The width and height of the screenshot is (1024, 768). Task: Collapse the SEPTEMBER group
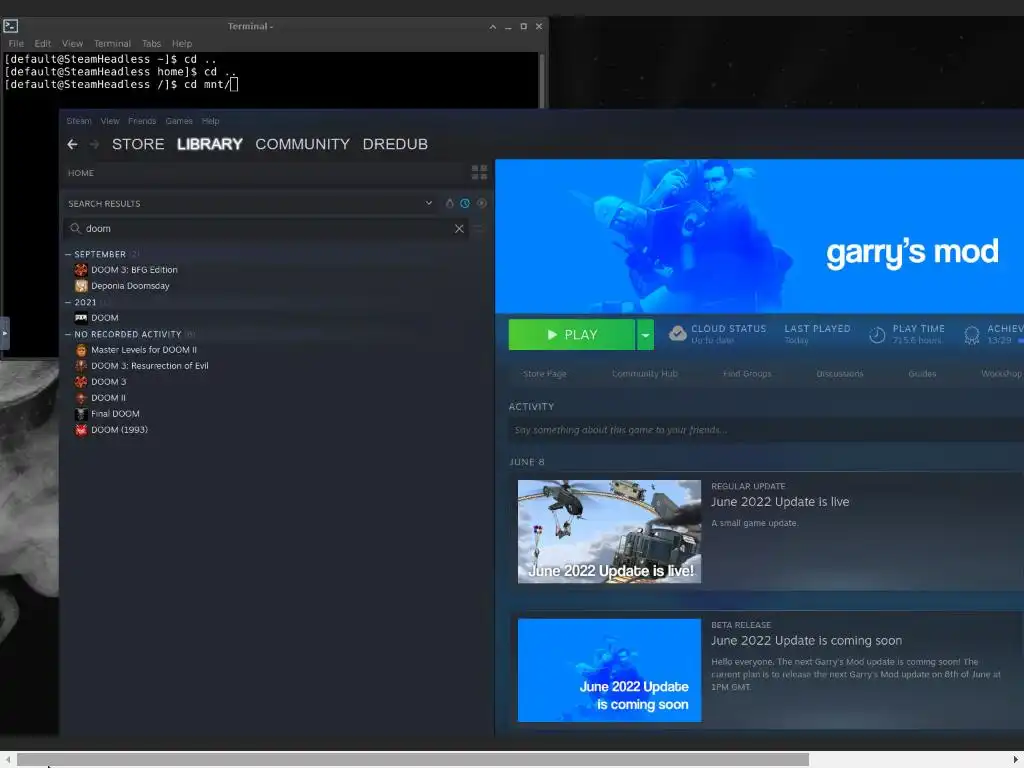[68, 254]
